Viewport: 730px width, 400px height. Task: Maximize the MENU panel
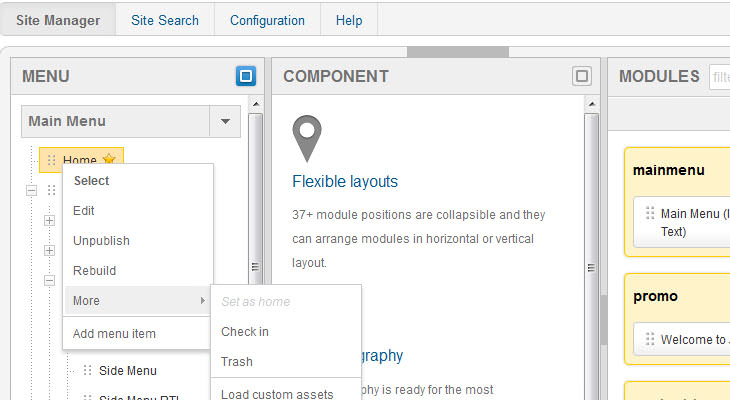tap(246, 76)
